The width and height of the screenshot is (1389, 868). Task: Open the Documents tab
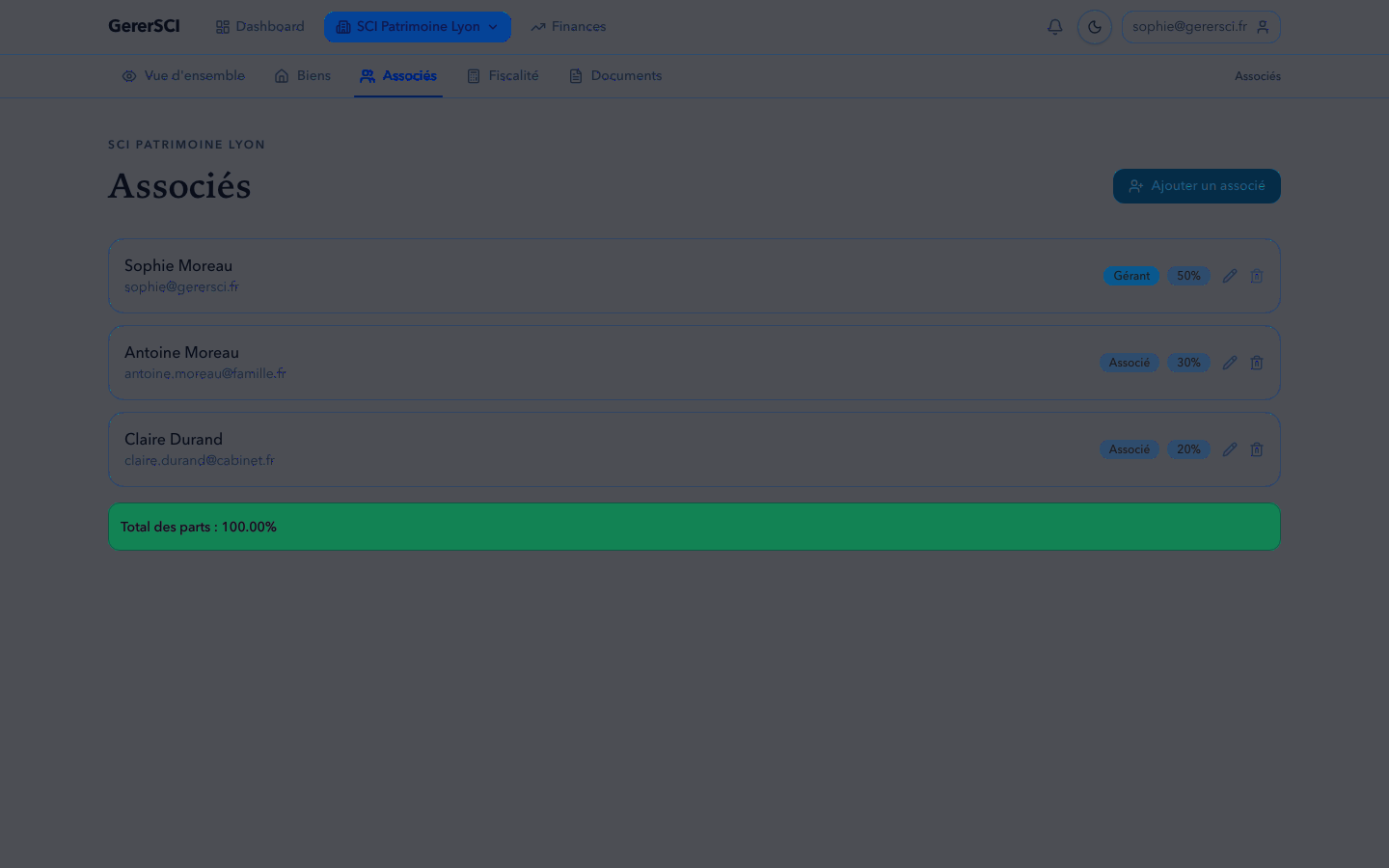(x=615, y=76)
